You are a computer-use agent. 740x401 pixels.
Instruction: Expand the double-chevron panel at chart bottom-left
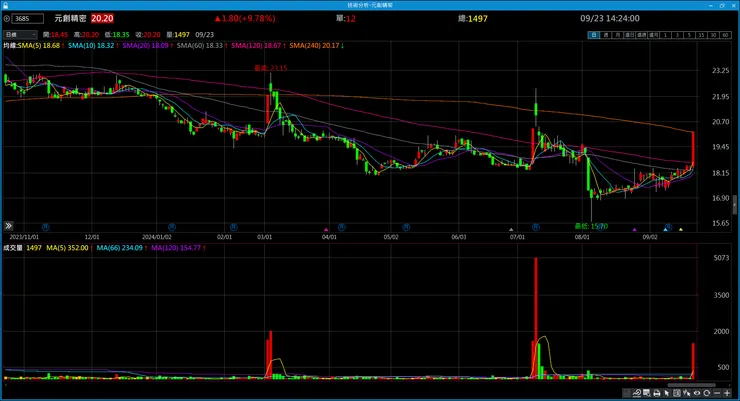click(x=8, y=226)
